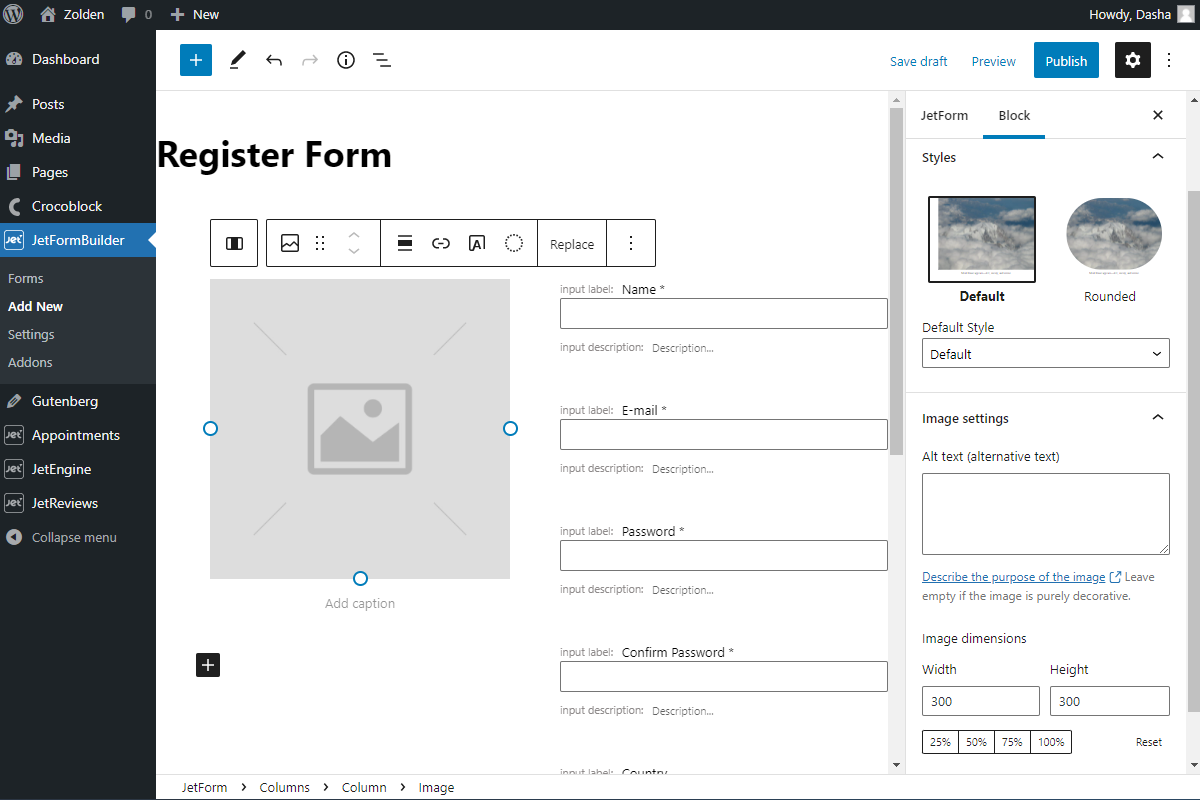Undo the last change
Viewport: 1200px width, 800px height.
click(x=274, y=60)
